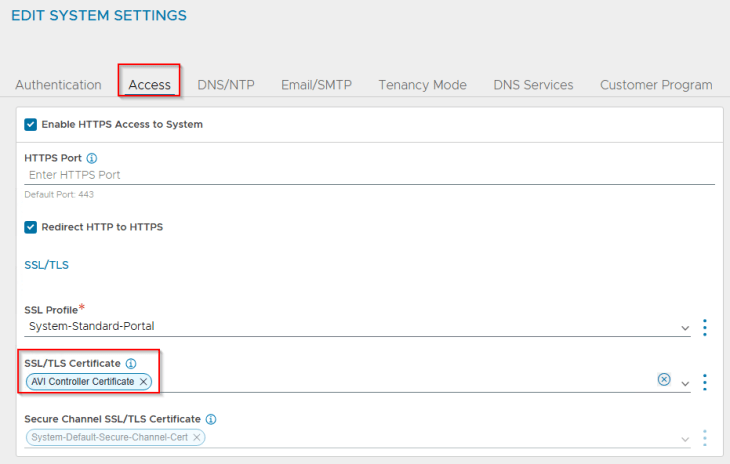Viewport: 730px width, 464px height.
Task: Open the Tenancy Mode tab
Action: [422, 85]
